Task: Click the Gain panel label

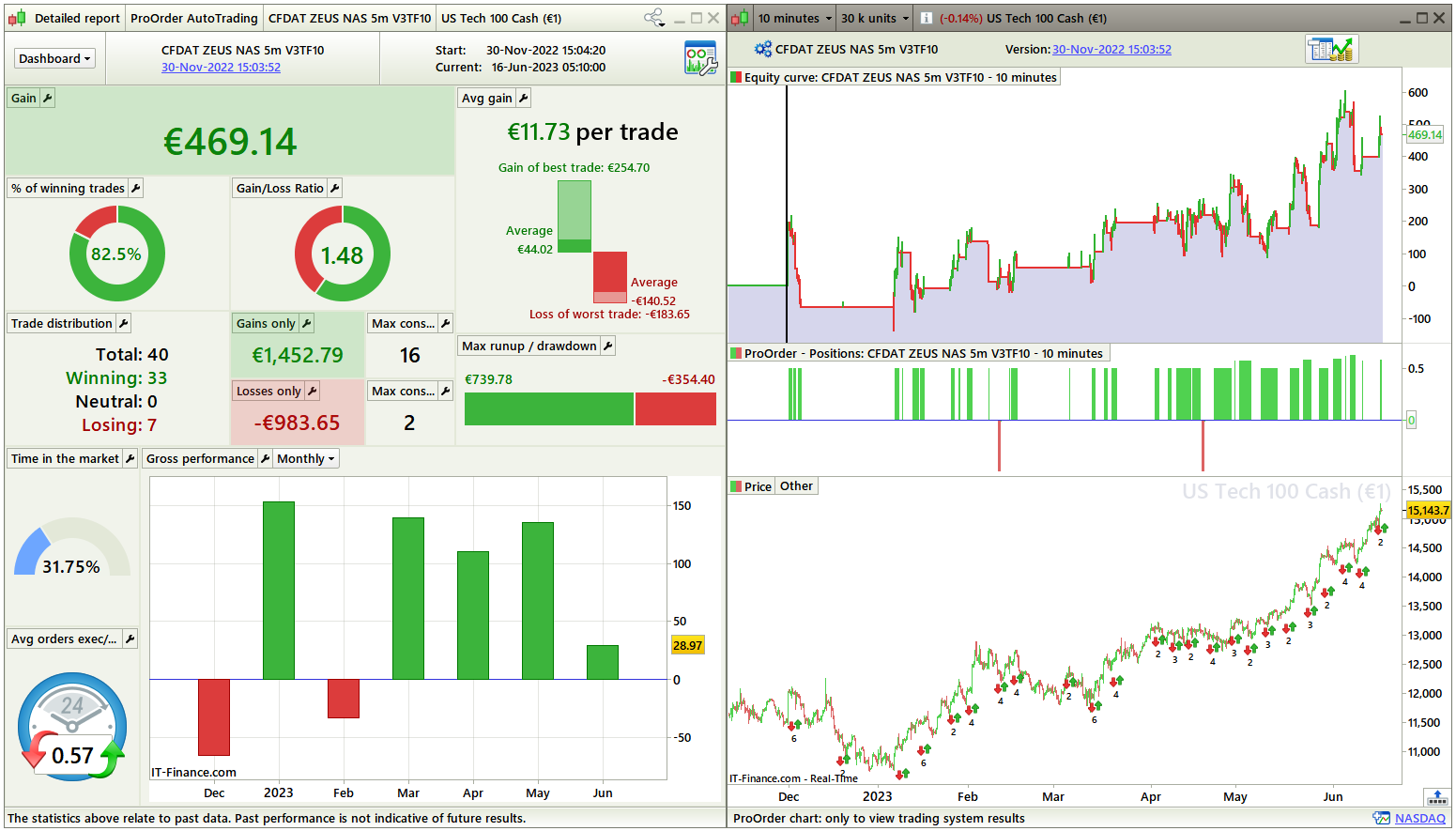Action: [23, 98]
